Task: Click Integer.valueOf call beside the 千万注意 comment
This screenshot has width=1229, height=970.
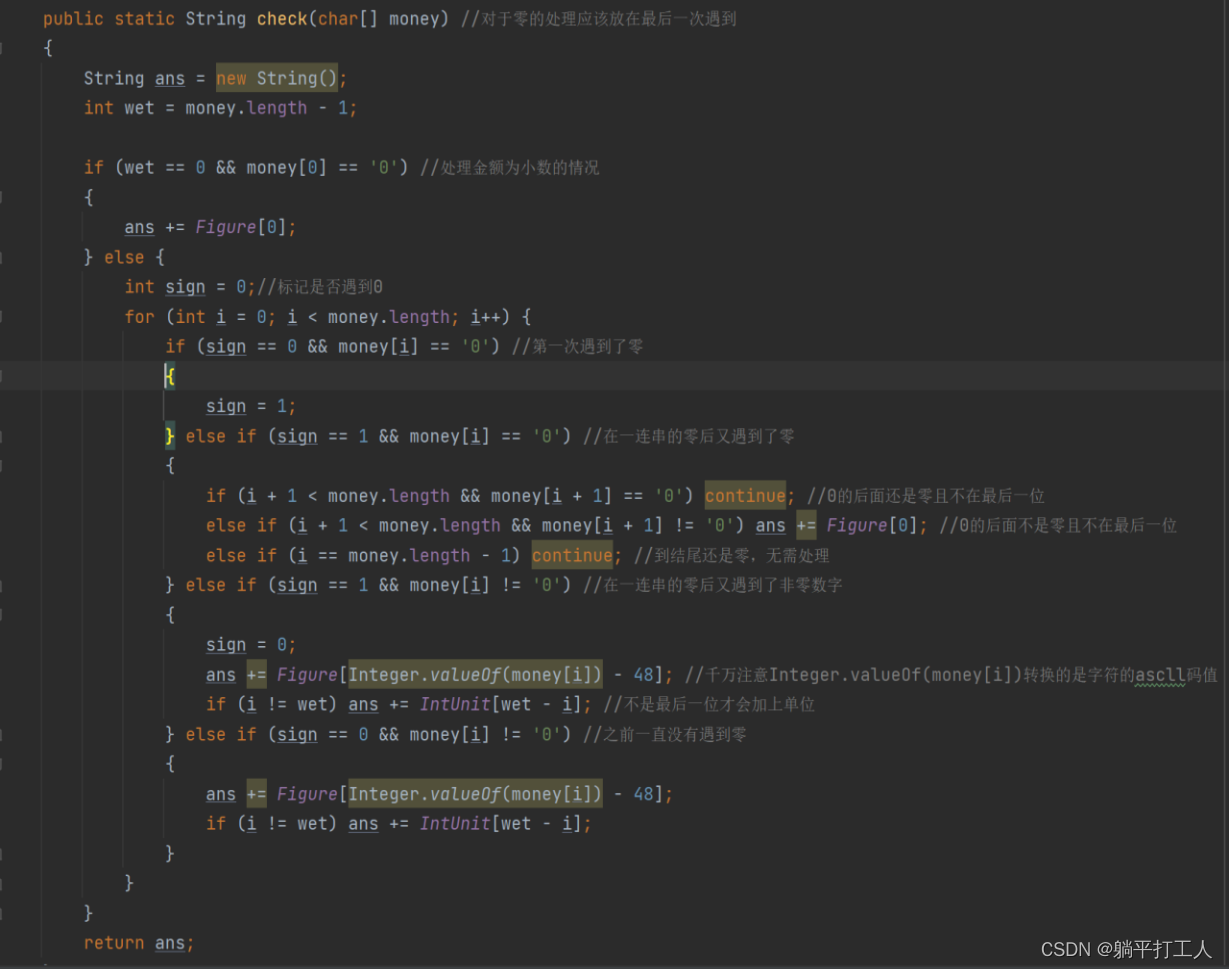Action: (475, 675)
